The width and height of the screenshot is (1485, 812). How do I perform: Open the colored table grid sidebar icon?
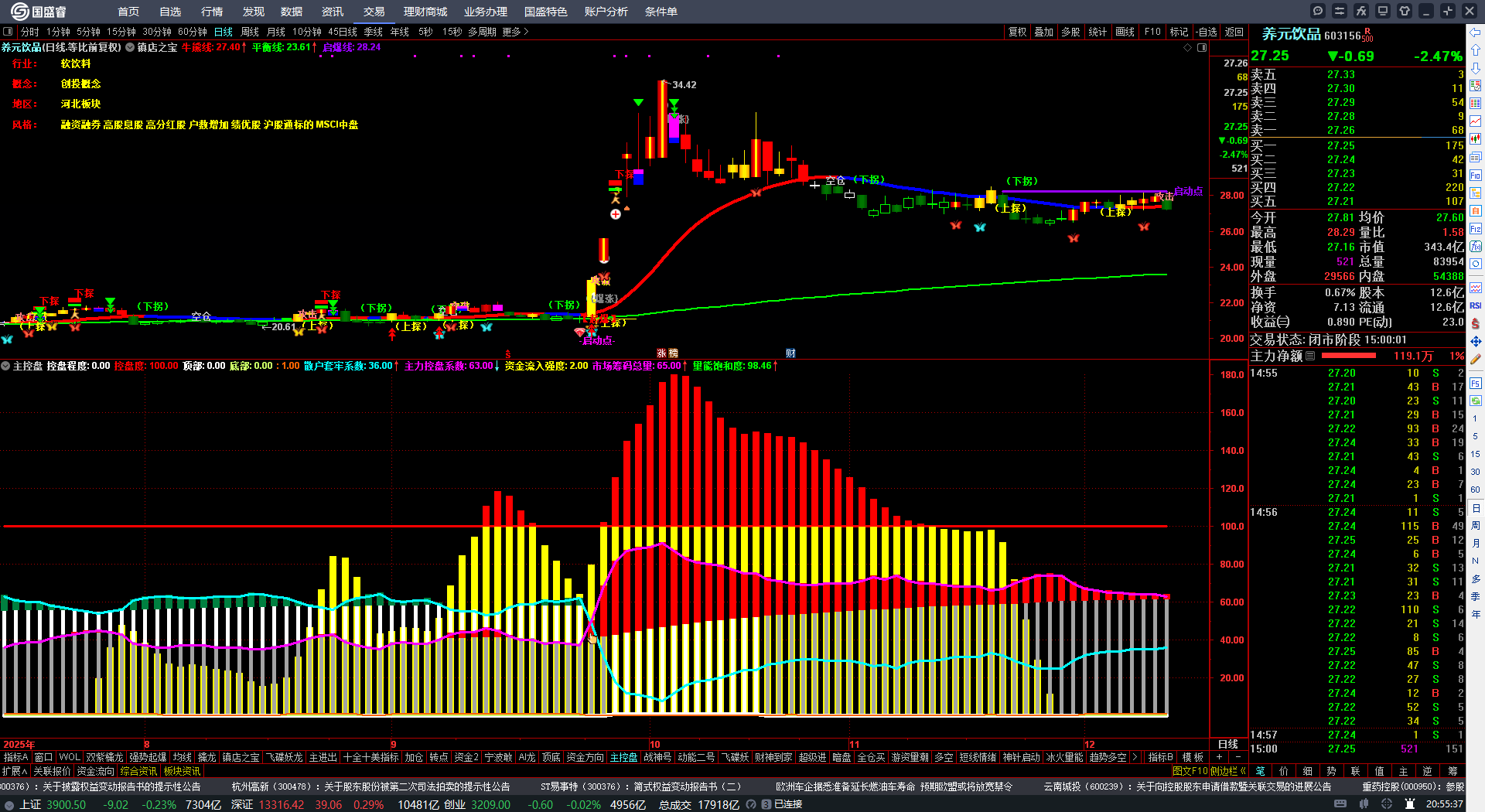pos(1476,104)
